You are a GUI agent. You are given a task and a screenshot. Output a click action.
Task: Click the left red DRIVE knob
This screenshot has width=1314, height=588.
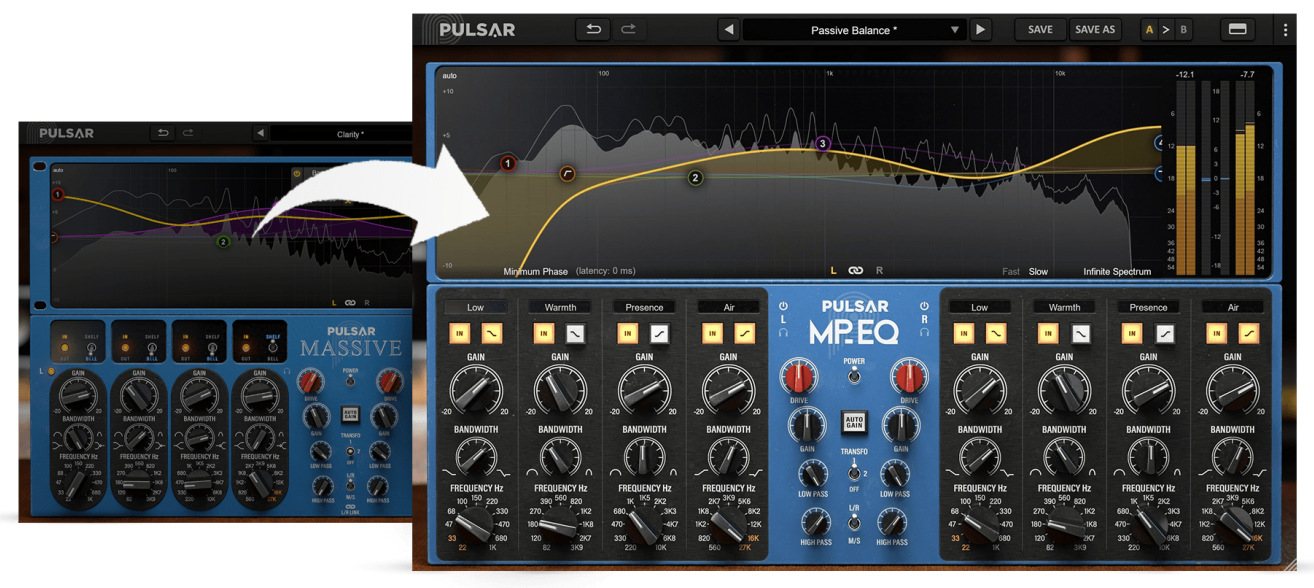[799, 378]
